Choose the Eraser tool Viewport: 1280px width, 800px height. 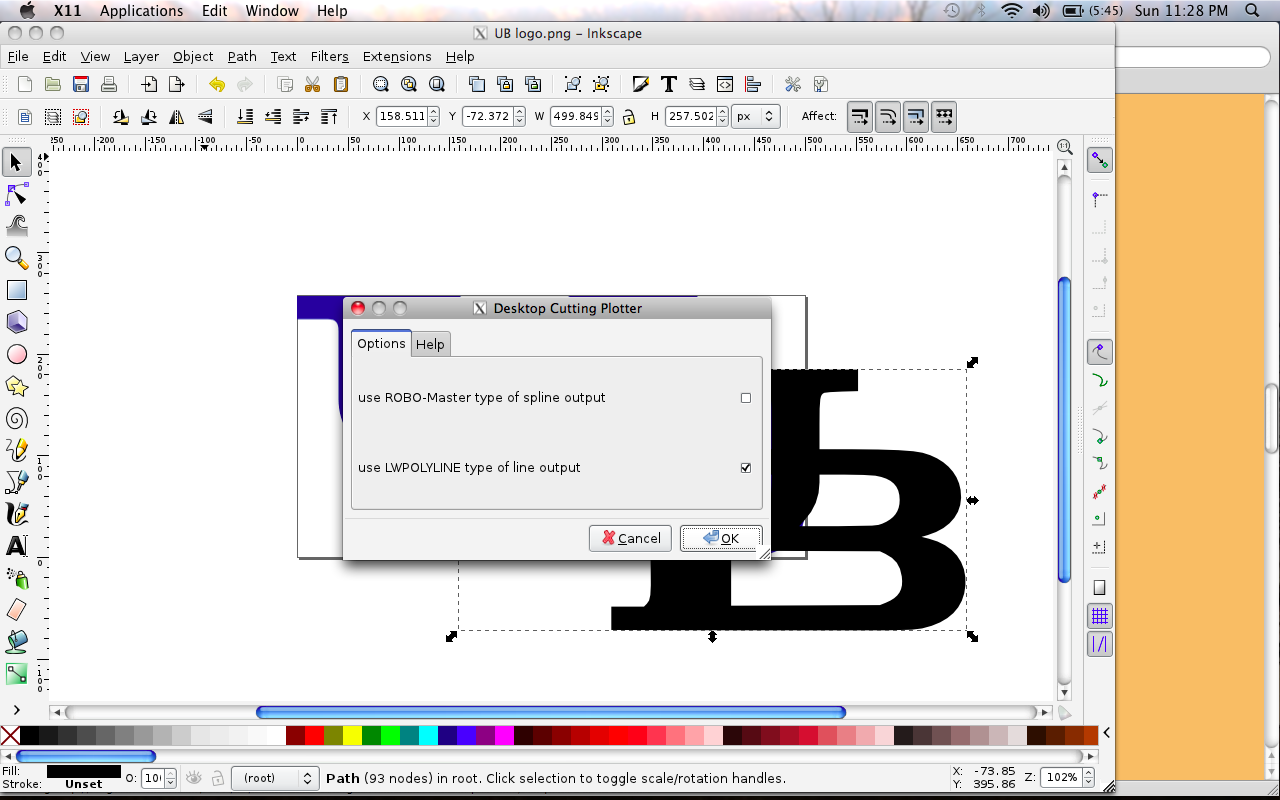[x=17, y=610]
